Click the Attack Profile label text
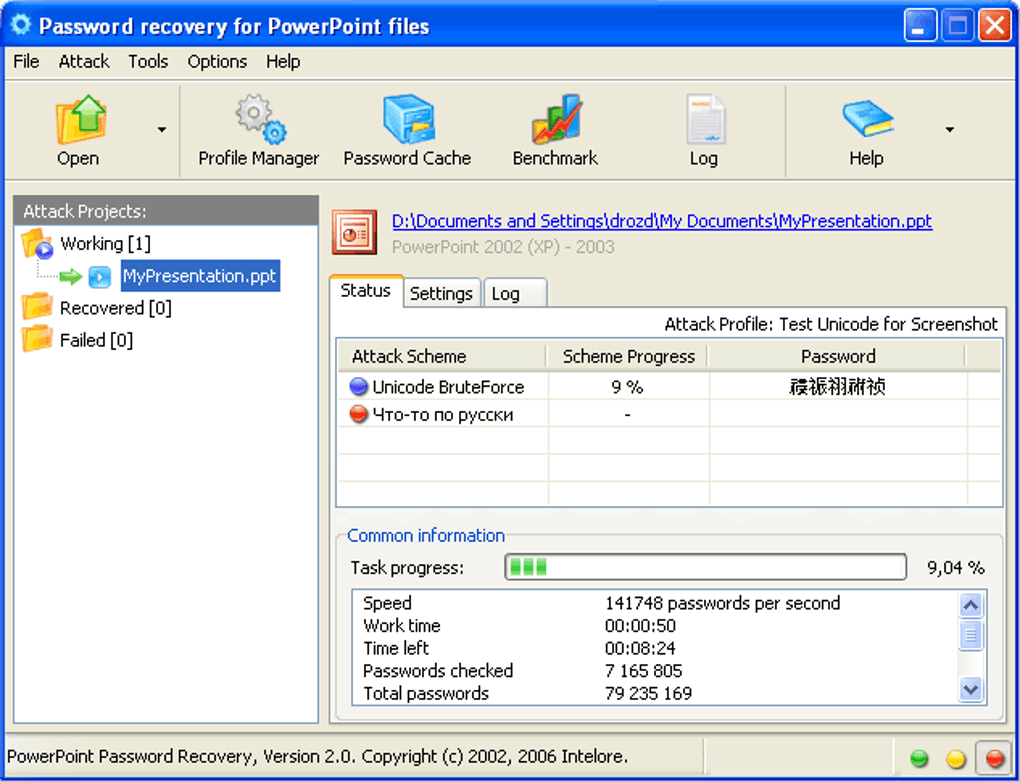Viewport: 1020px width, 782px height. tap(831, 324)
